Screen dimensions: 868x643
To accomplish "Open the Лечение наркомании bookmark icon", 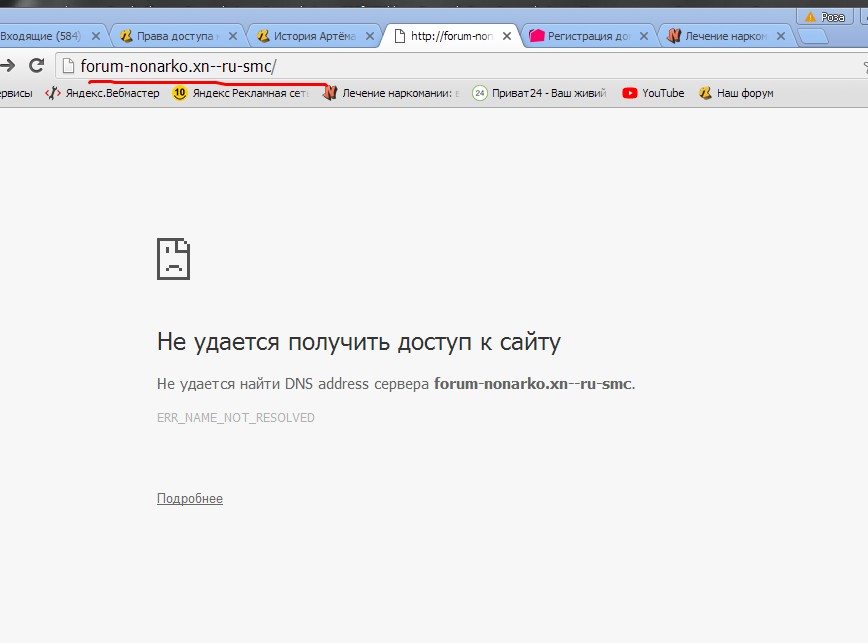I will click(x=331, y=92).
